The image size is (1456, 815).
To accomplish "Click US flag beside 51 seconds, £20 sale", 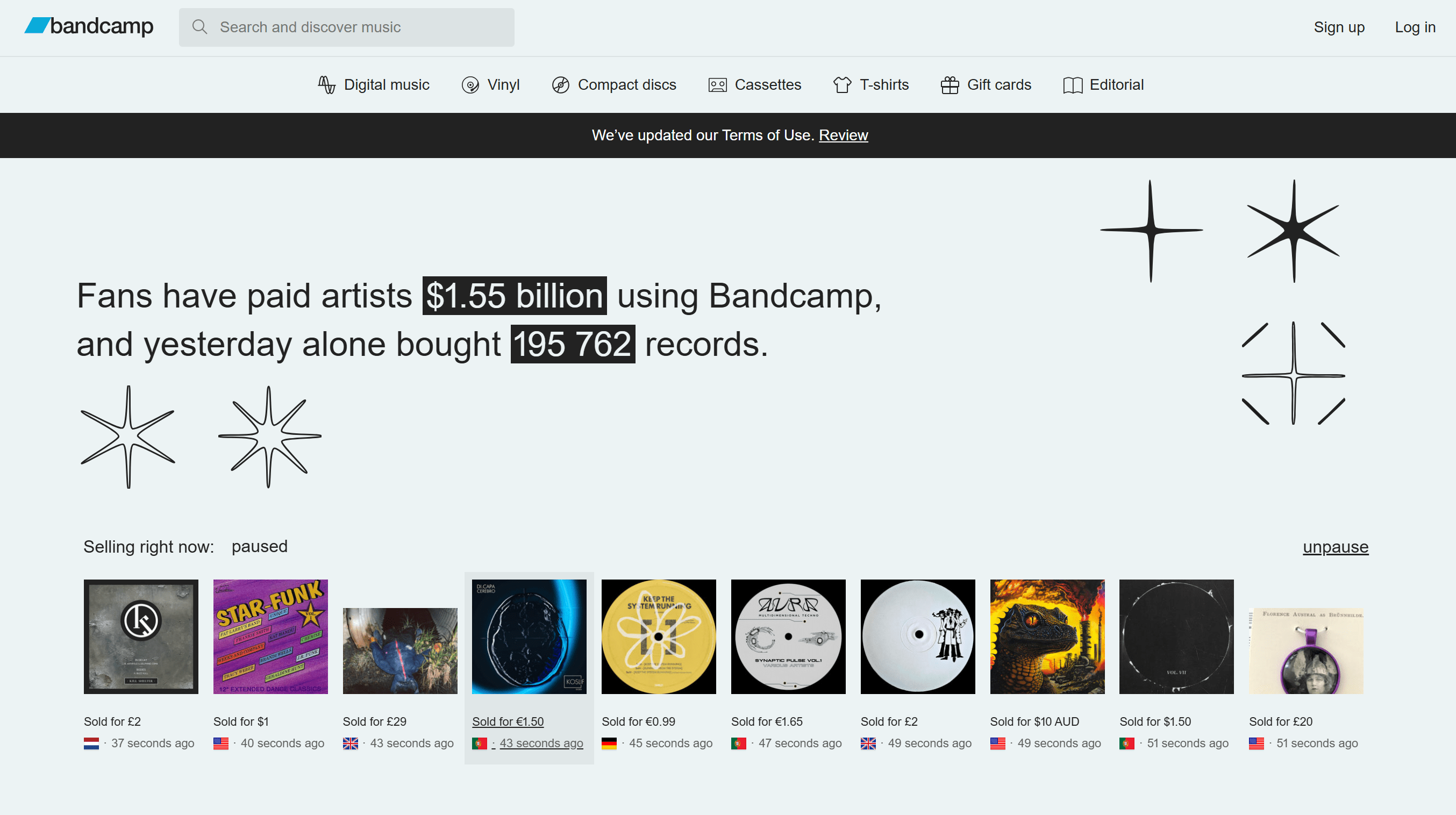I will [x=1256, y=743].
